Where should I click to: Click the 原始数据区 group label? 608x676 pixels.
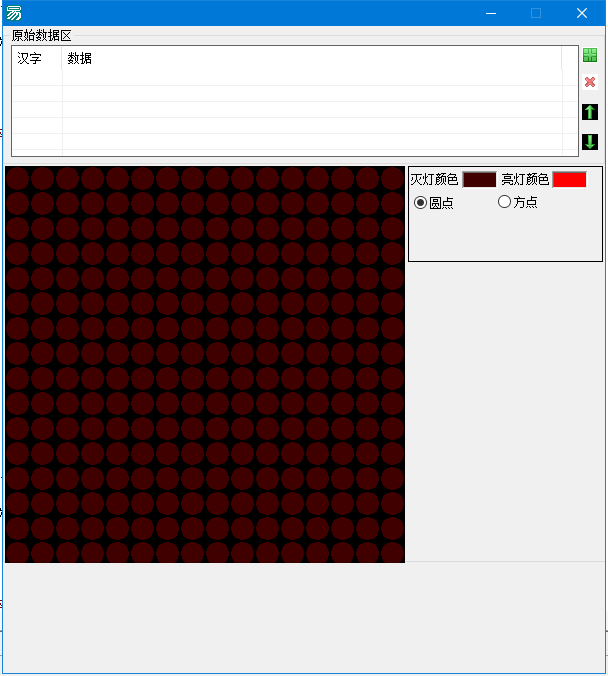point(41,35)
